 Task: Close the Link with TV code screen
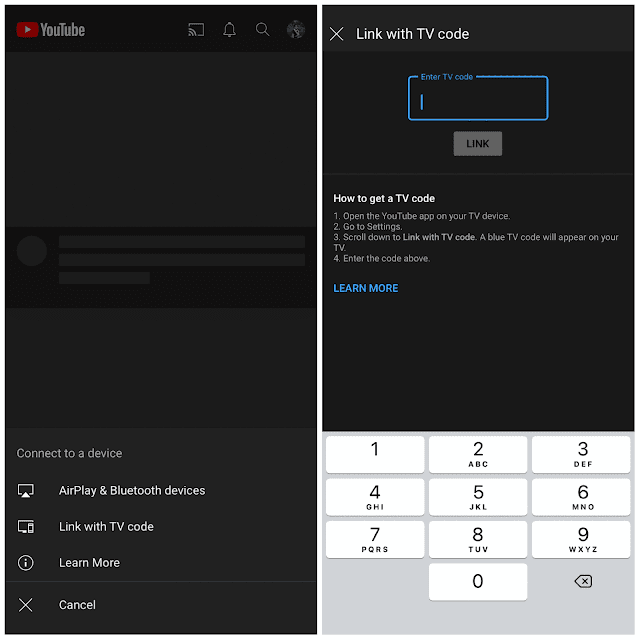point(336,34)
